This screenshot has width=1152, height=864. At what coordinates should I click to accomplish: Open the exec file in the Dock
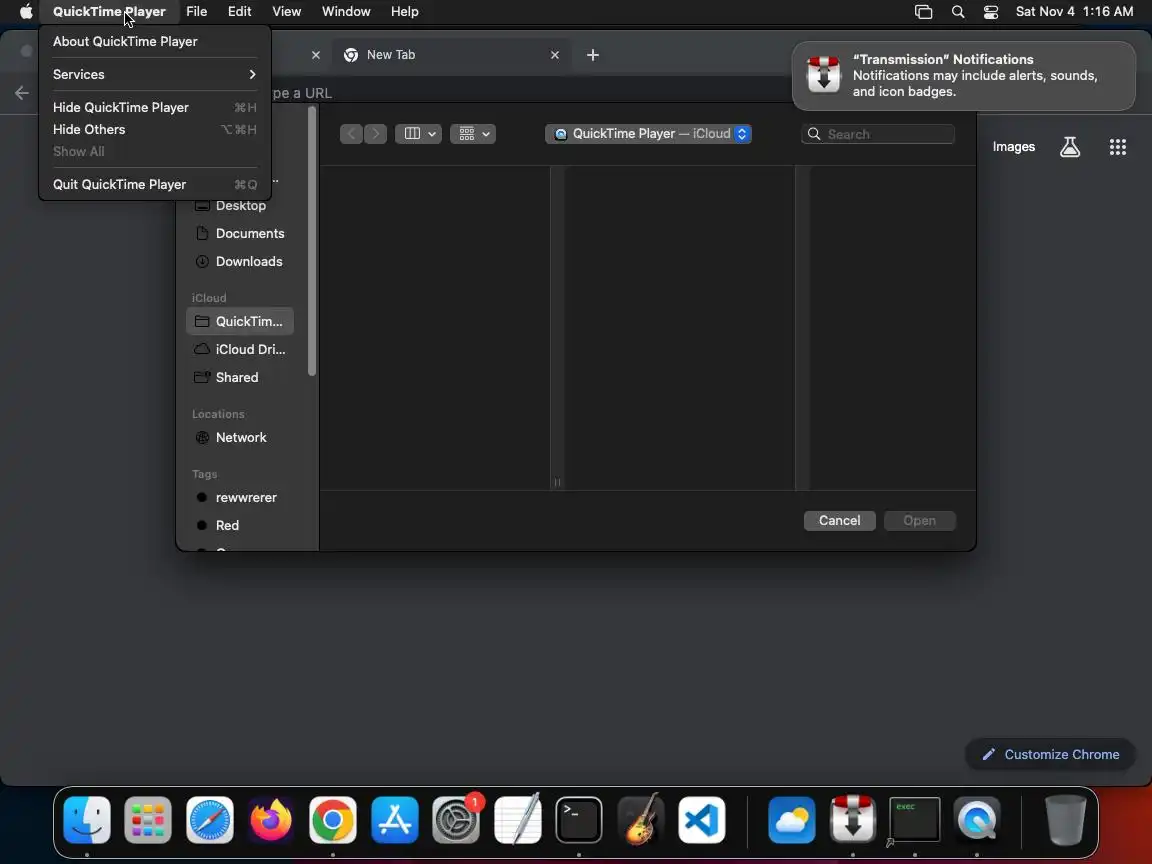pos(914,820)
